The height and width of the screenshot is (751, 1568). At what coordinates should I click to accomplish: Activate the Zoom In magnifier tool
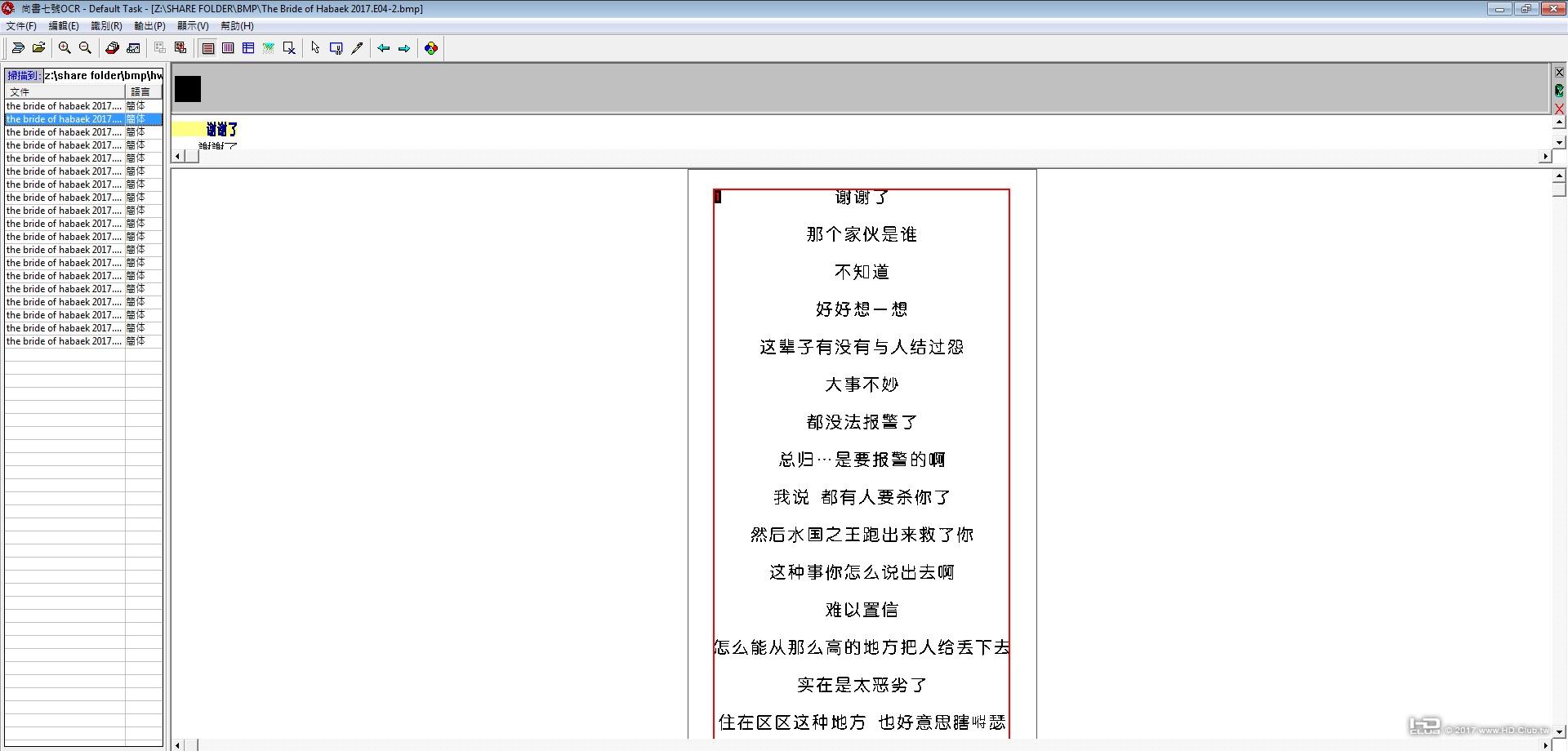click(x=65, y=48)
